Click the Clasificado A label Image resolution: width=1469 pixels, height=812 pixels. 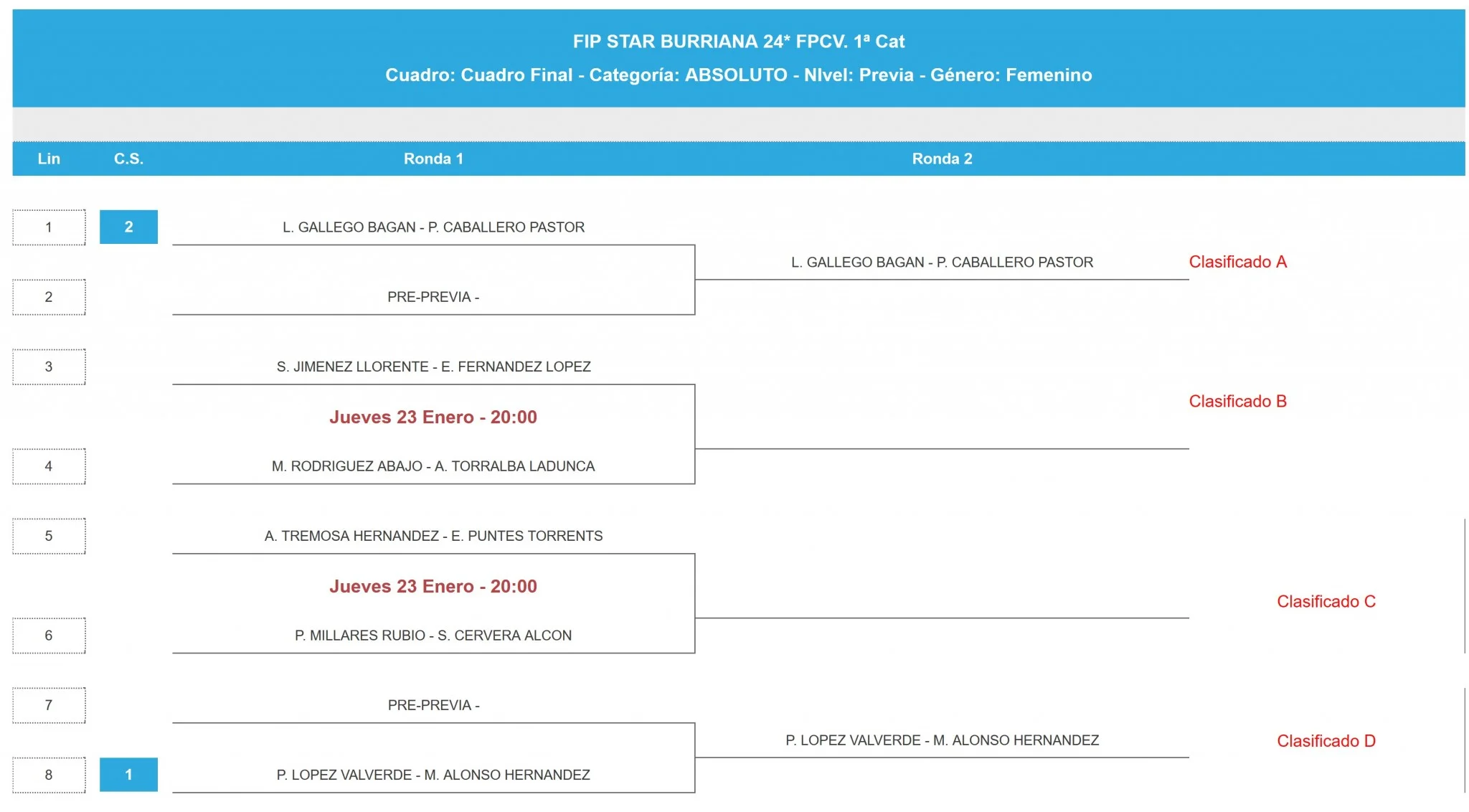click(1237, 262)
